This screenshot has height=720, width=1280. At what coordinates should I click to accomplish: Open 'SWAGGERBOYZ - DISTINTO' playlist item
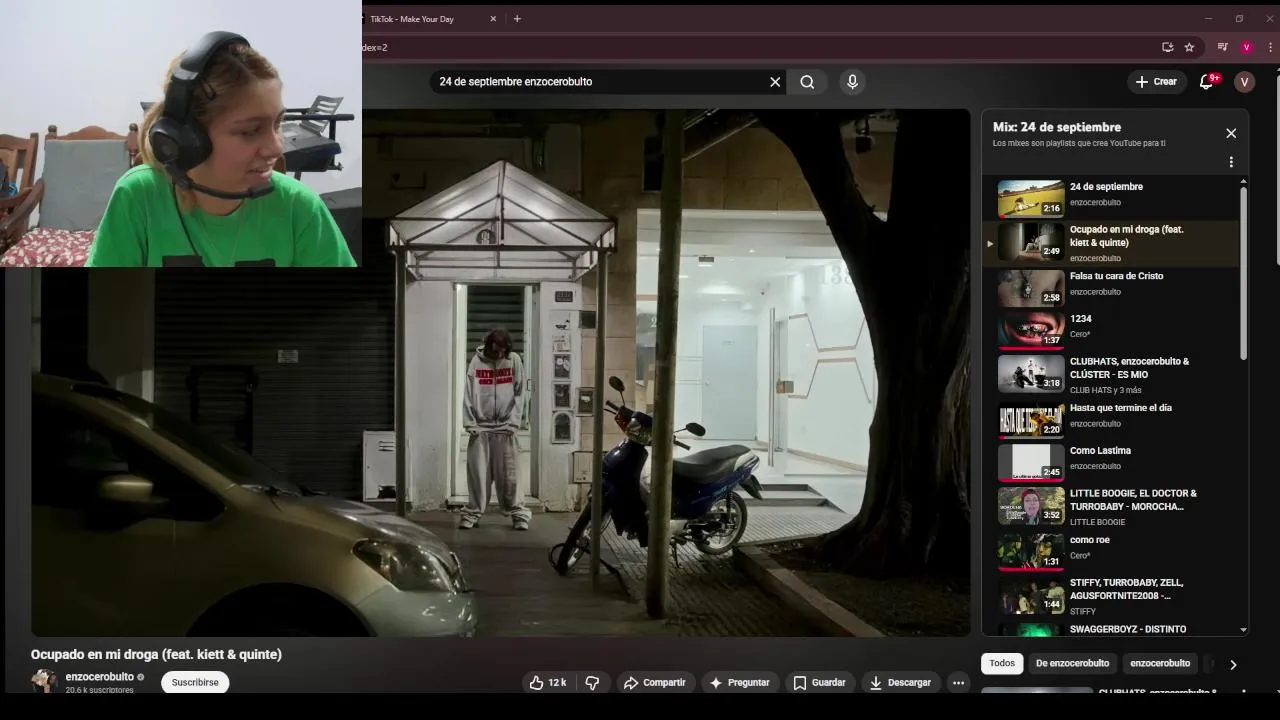tap(1112, 629)
